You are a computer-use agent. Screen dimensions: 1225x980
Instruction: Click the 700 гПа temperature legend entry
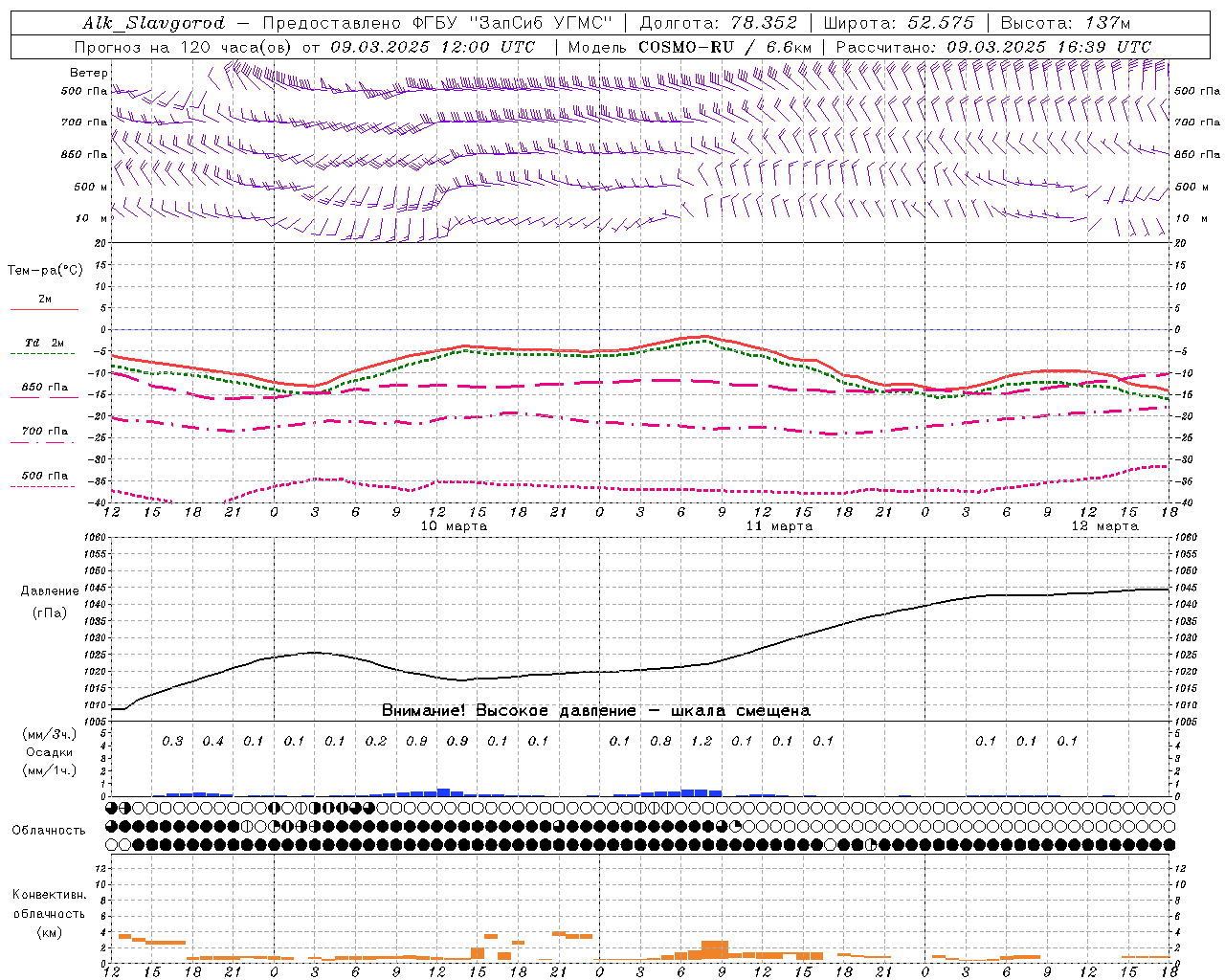click(x=45, y=432)
